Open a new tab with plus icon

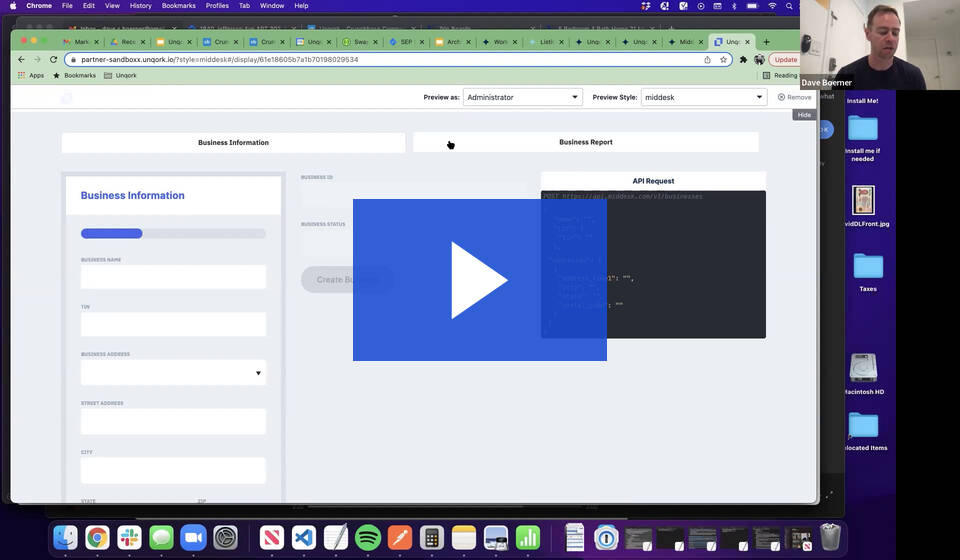coord(766,42)
